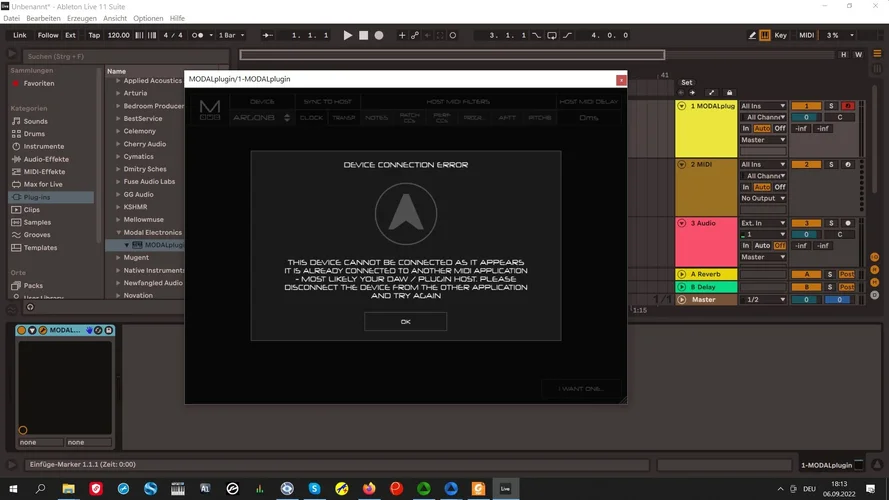Image resolution: width=889 pixels, height=500 pixels.
Task: Open track 2 No Output dropdown
Action: [x=763, y=198]
